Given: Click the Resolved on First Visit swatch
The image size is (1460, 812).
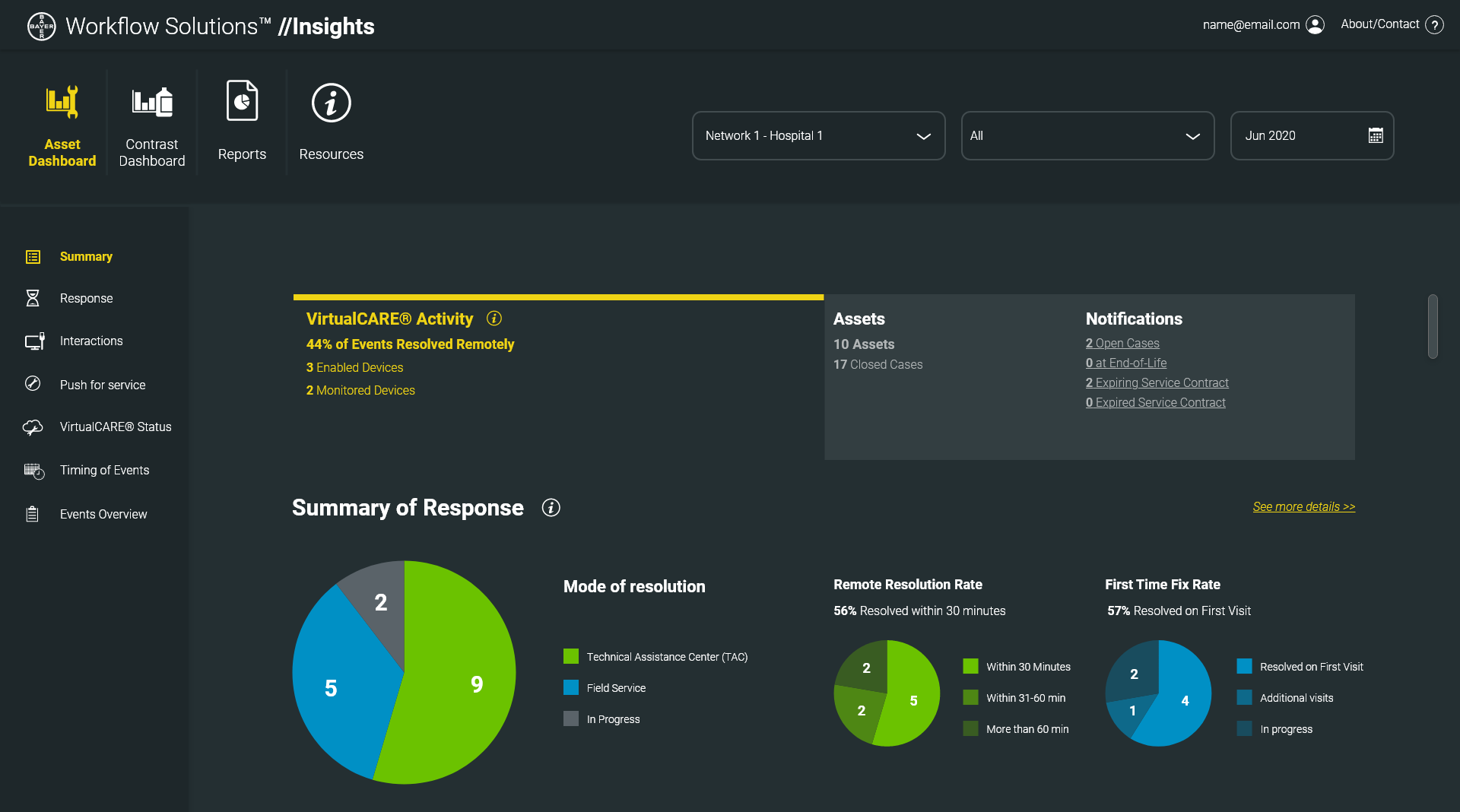Looking at the screenshot, I should tap(1244, 666).
